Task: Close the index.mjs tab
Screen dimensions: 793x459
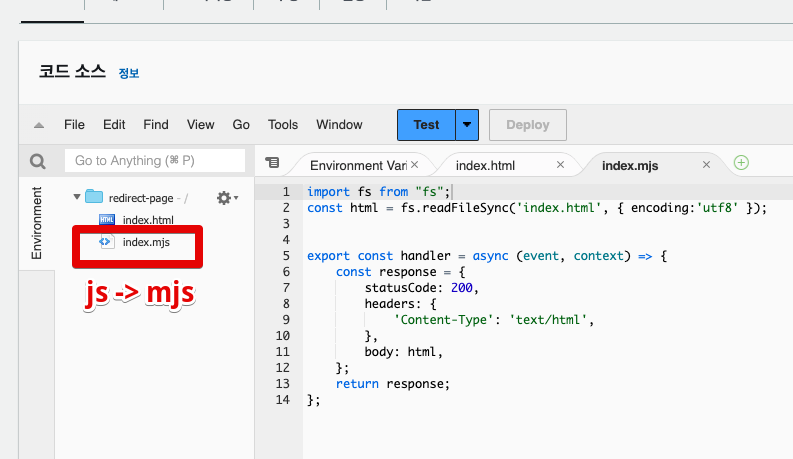Action: point(707,165)
